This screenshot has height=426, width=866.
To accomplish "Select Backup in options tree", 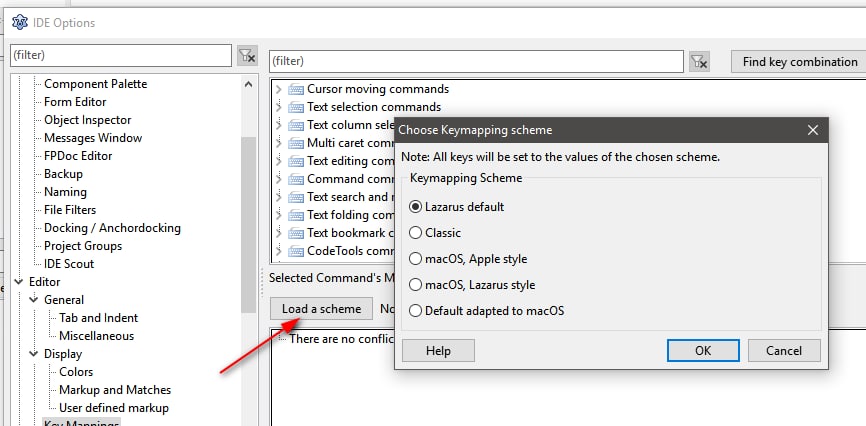I will click(x=63, y=173).
